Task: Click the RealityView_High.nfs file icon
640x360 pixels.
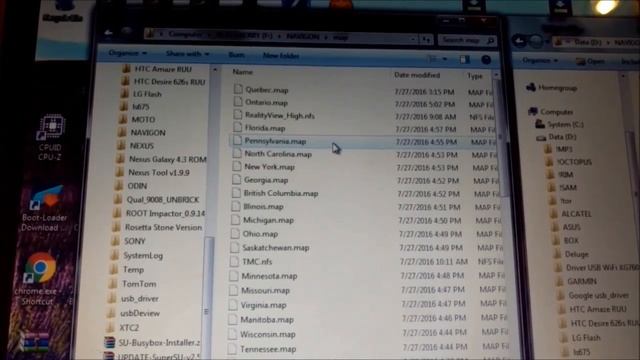Action: click(x=237, y=115)
